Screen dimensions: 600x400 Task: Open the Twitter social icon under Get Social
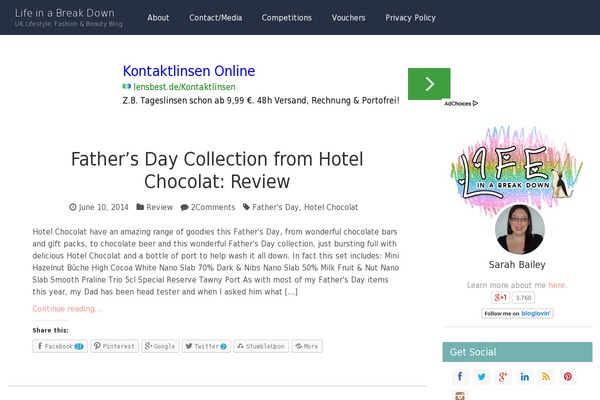point(481,377)
